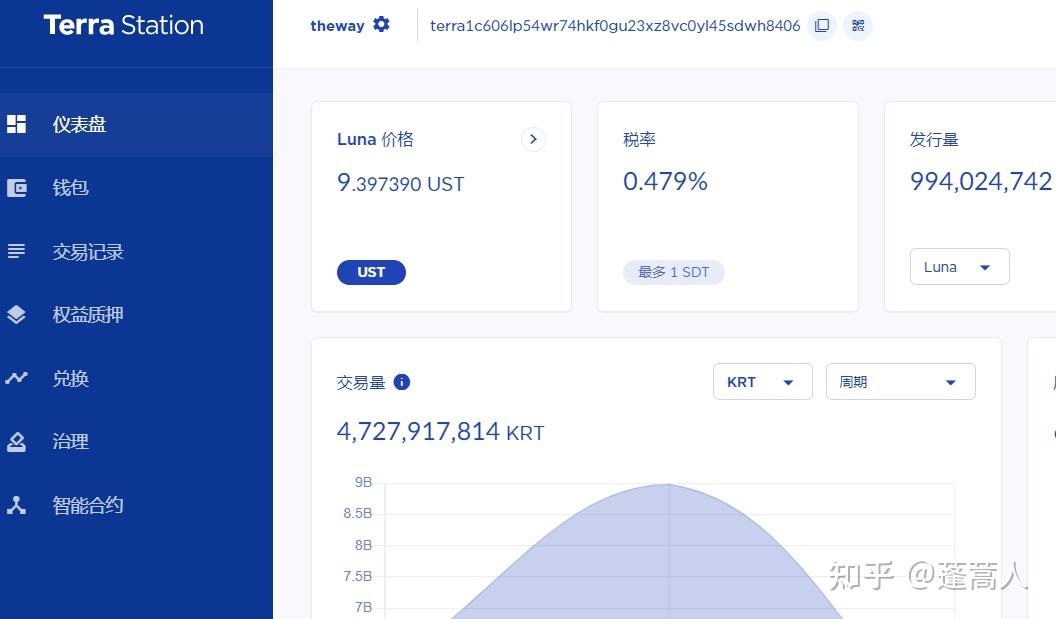The image size is (1056, 619).
Task: Click the 交易记录 transaction history icon
Action: (16, 251)
